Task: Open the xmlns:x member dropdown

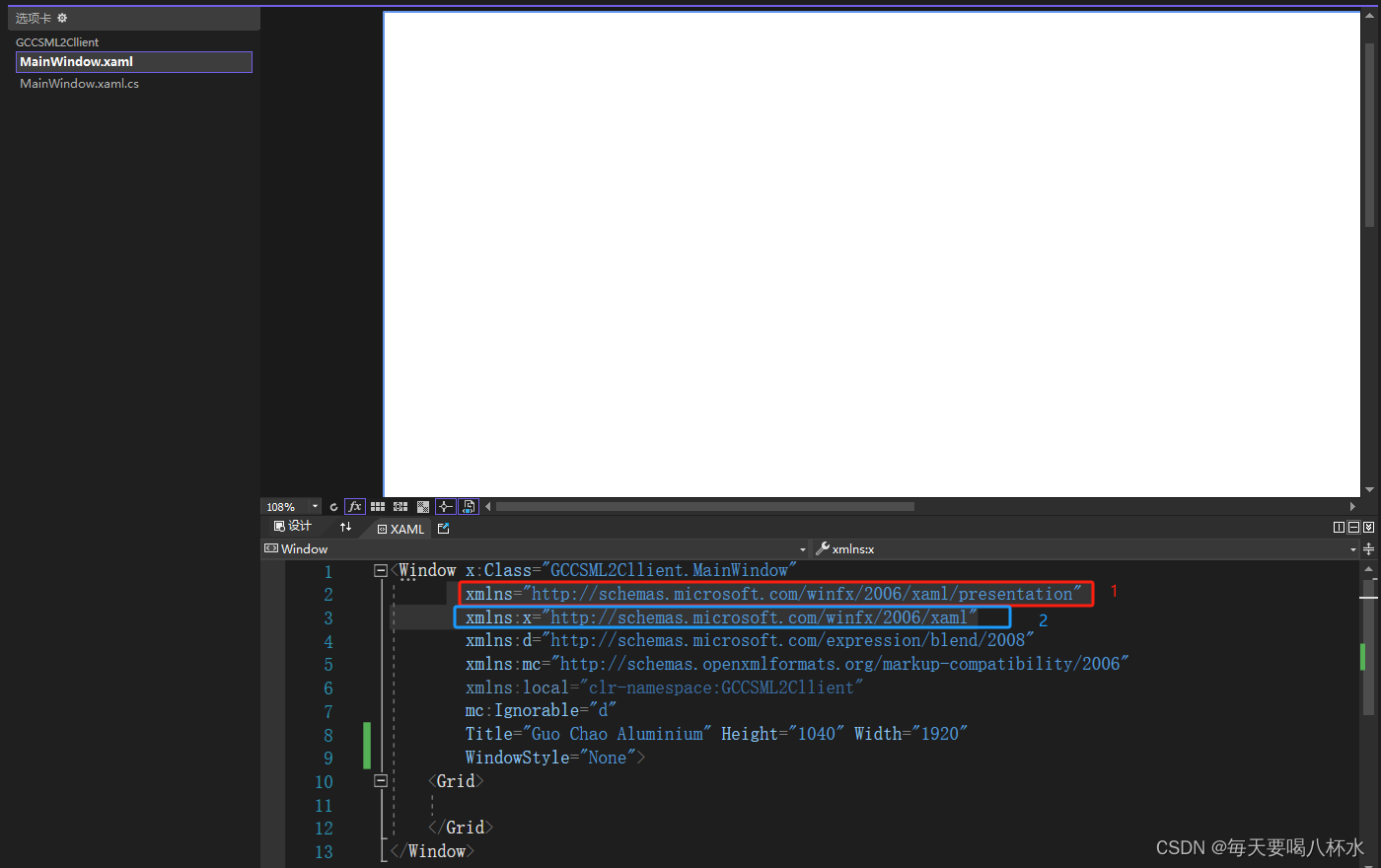Action: tap(1353, 549)
